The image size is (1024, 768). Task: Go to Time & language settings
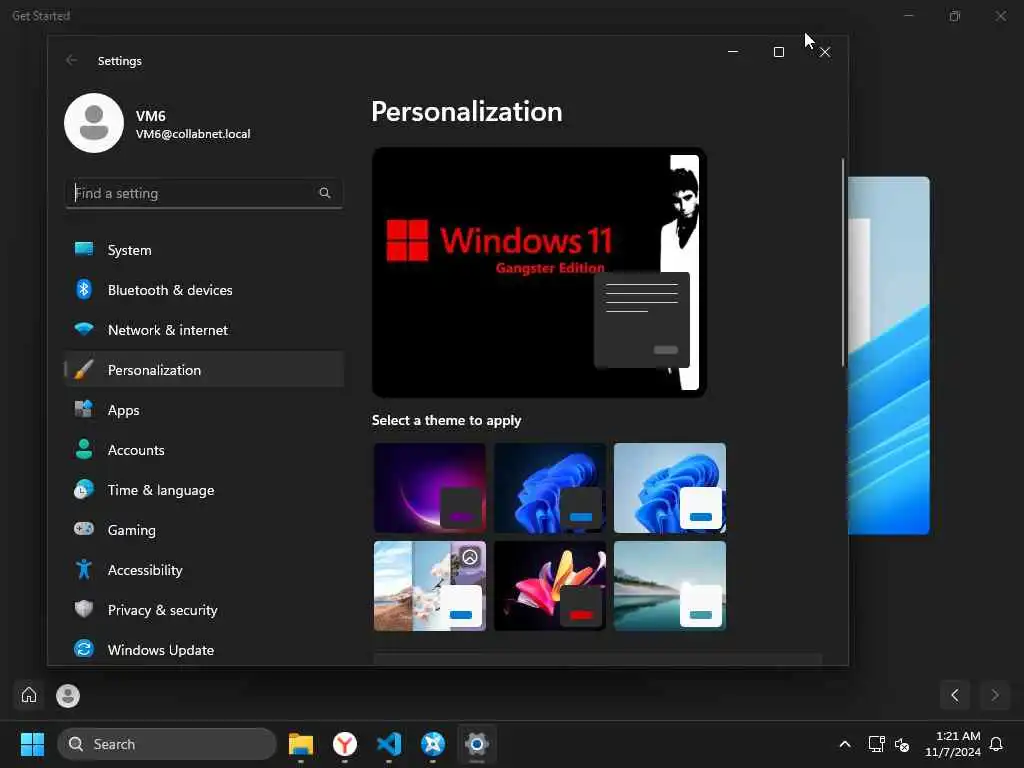click(204, 490)
